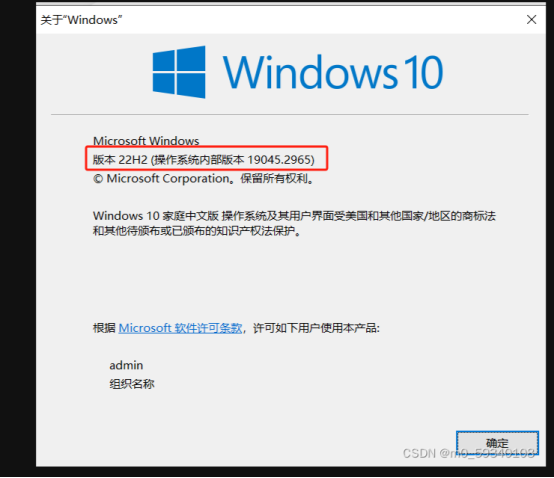Viewport: 554px width, 478px height.
Task: Click the admin user name
Action: click(126, 365)
